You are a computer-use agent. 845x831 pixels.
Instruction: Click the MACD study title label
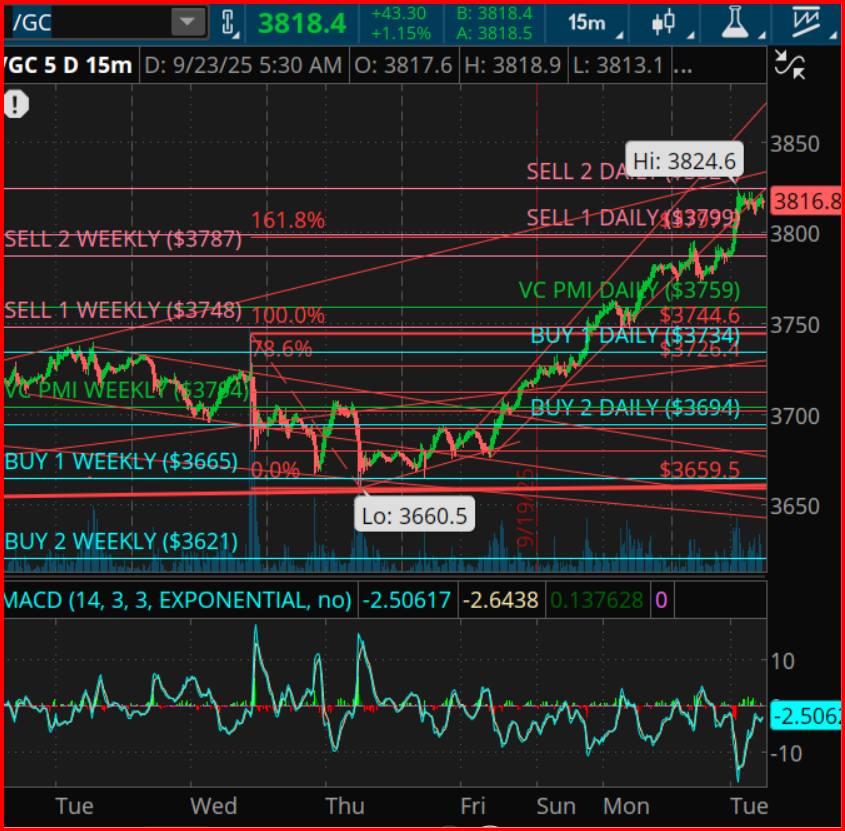pyautogui.click(x=178, y=600)
